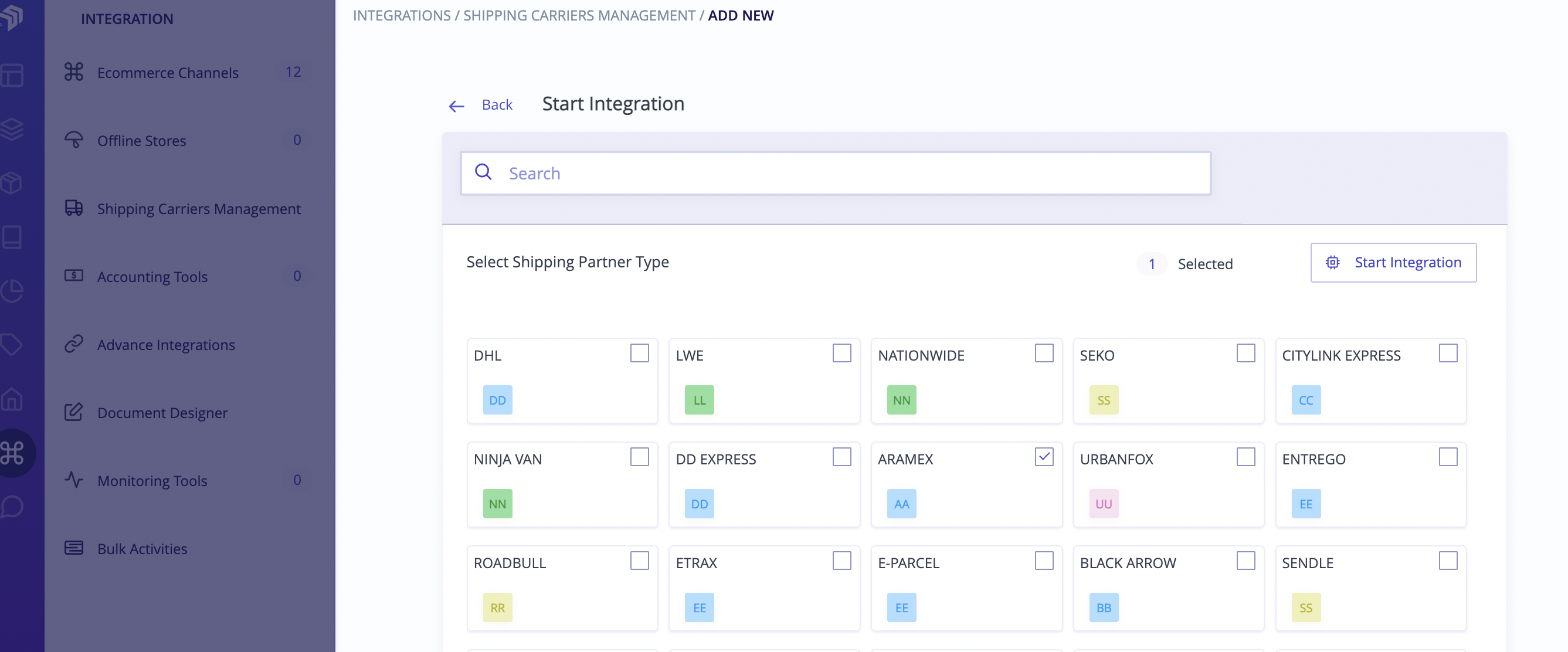Open the home icon in left rail

click(x=12, y=399)
